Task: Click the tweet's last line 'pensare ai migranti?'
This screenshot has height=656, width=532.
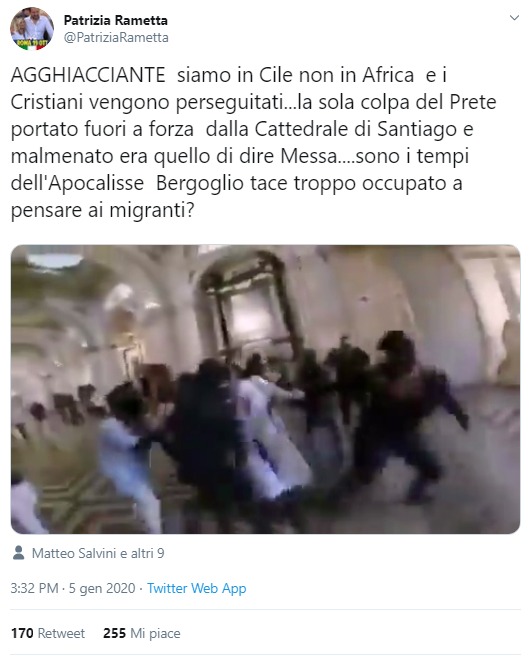Action: (103, 210)
